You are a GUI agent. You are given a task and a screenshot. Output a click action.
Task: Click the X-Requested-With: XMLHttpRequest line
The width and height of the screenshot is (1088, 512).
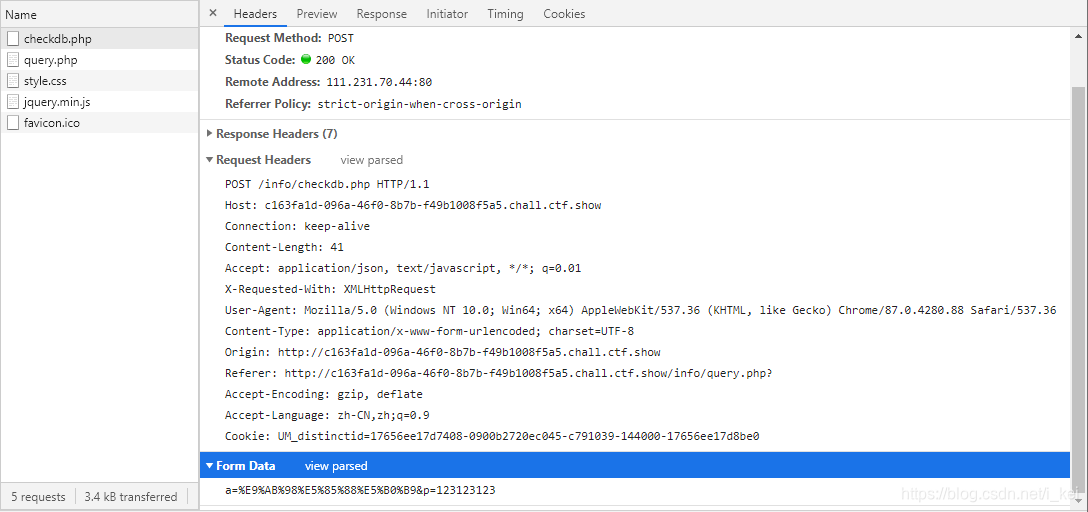[x=330, y=289]
